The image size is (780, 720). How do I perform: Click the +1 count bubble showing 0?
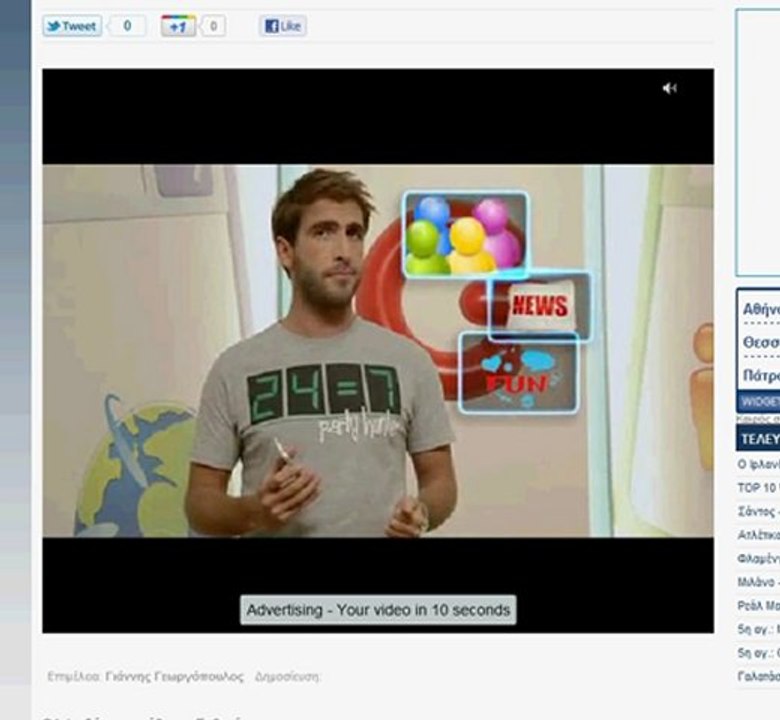coord(213,26)
